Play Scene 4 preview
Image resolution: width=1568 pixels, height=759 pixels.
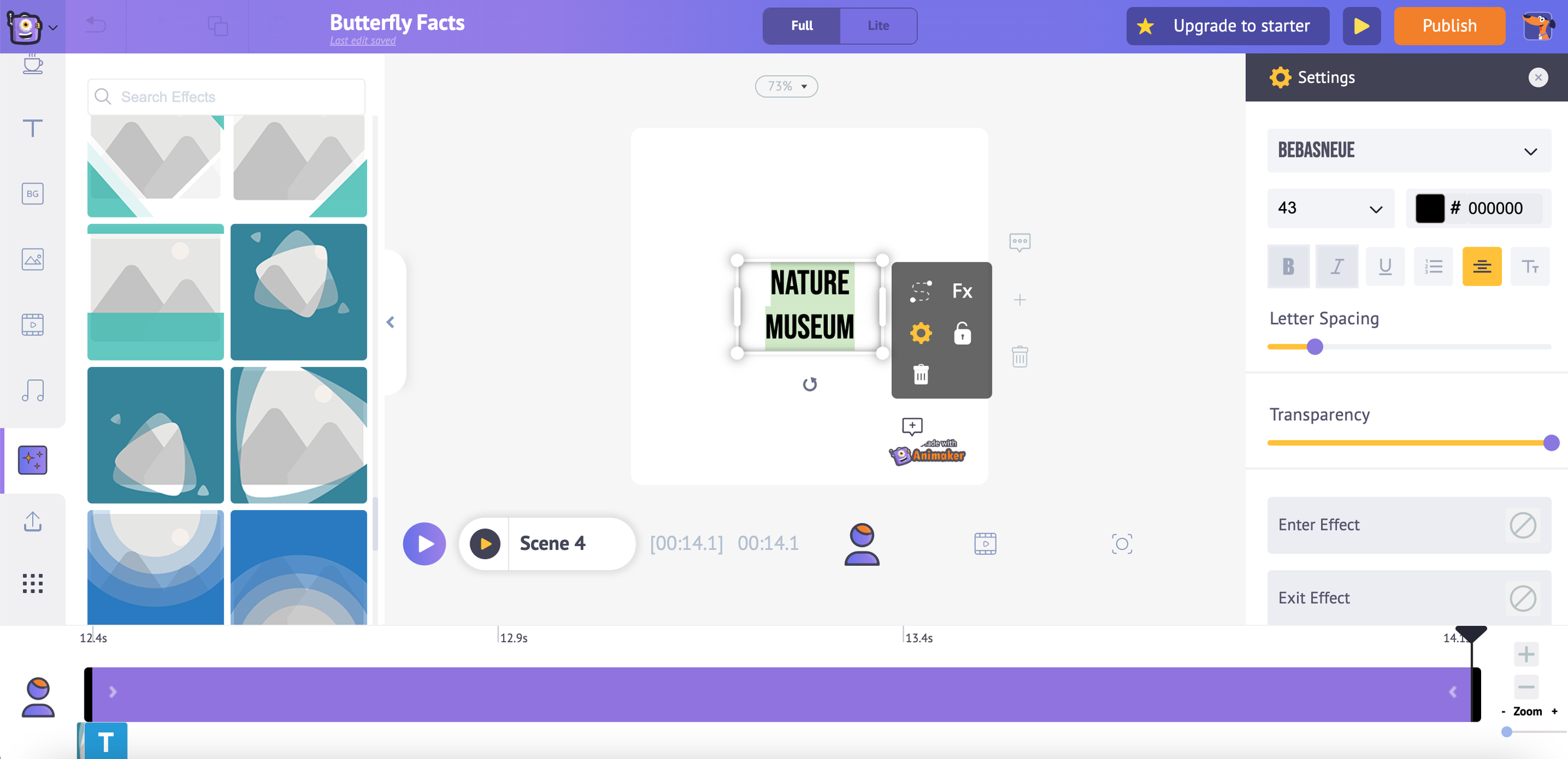(485, 543)
